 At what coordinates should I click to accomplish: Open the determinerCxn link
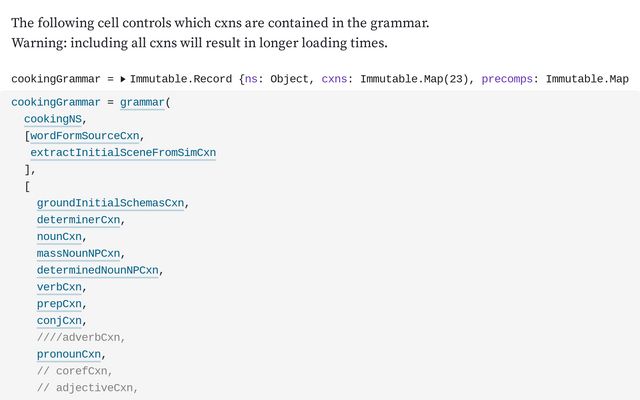pos(79,220)
